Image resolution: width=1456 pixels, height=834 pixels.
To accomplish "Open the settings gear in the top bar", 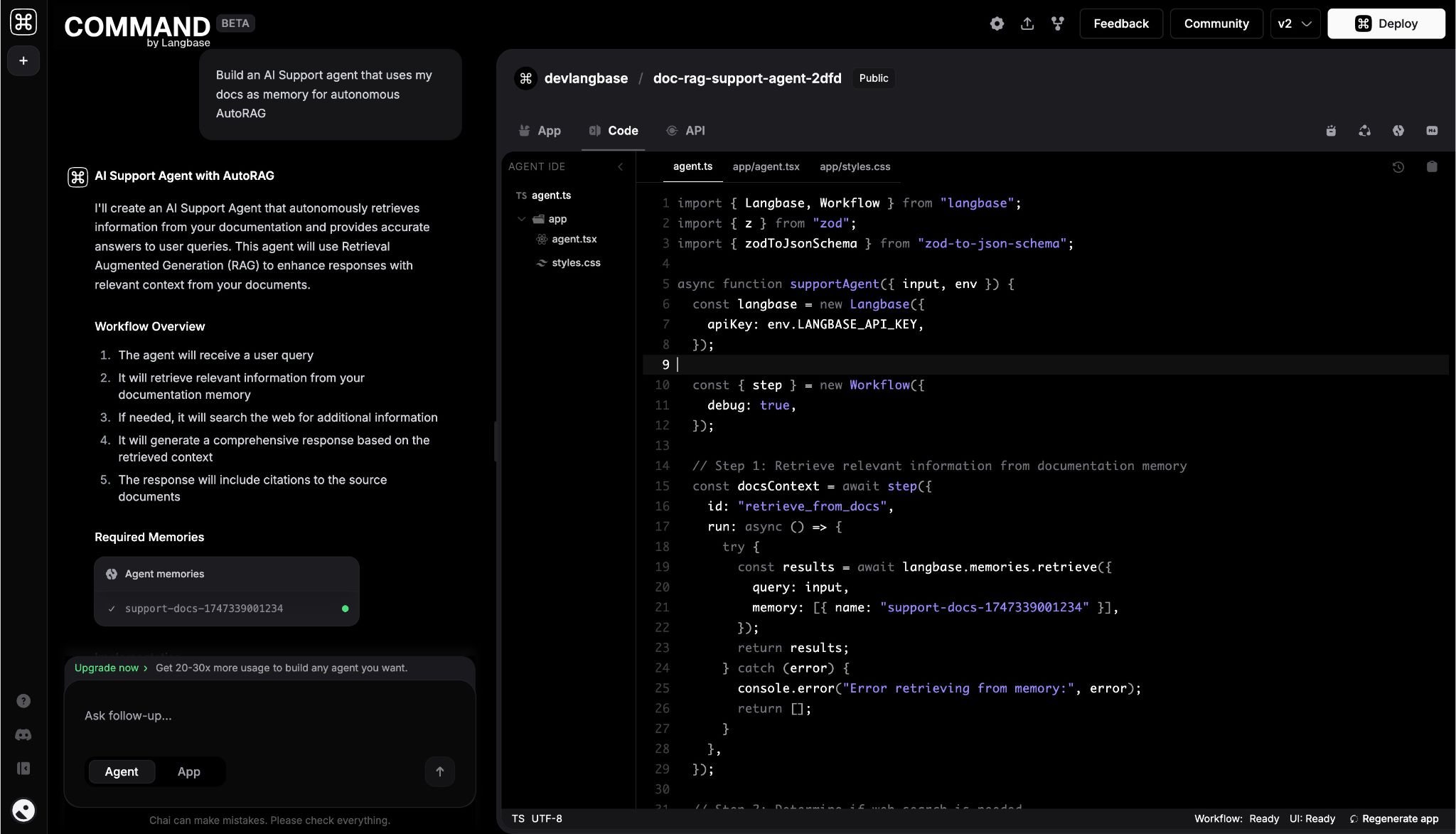I will [997, 23].
